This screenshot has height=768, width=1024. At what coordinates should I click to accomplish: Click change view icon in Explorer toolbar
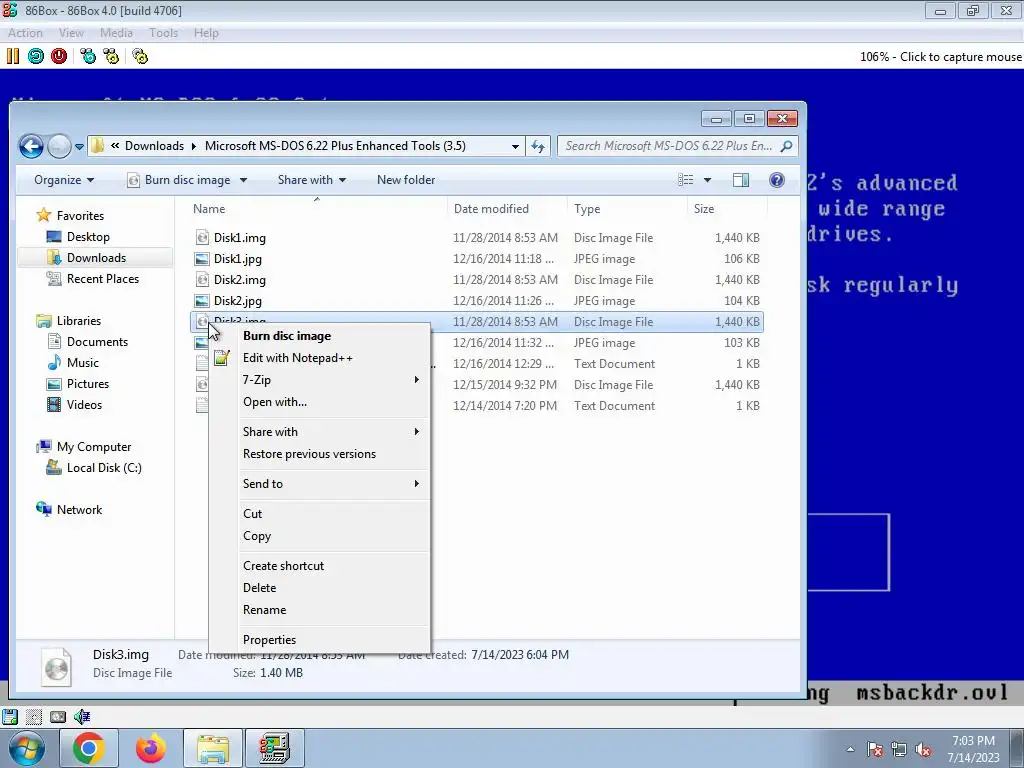686,180
